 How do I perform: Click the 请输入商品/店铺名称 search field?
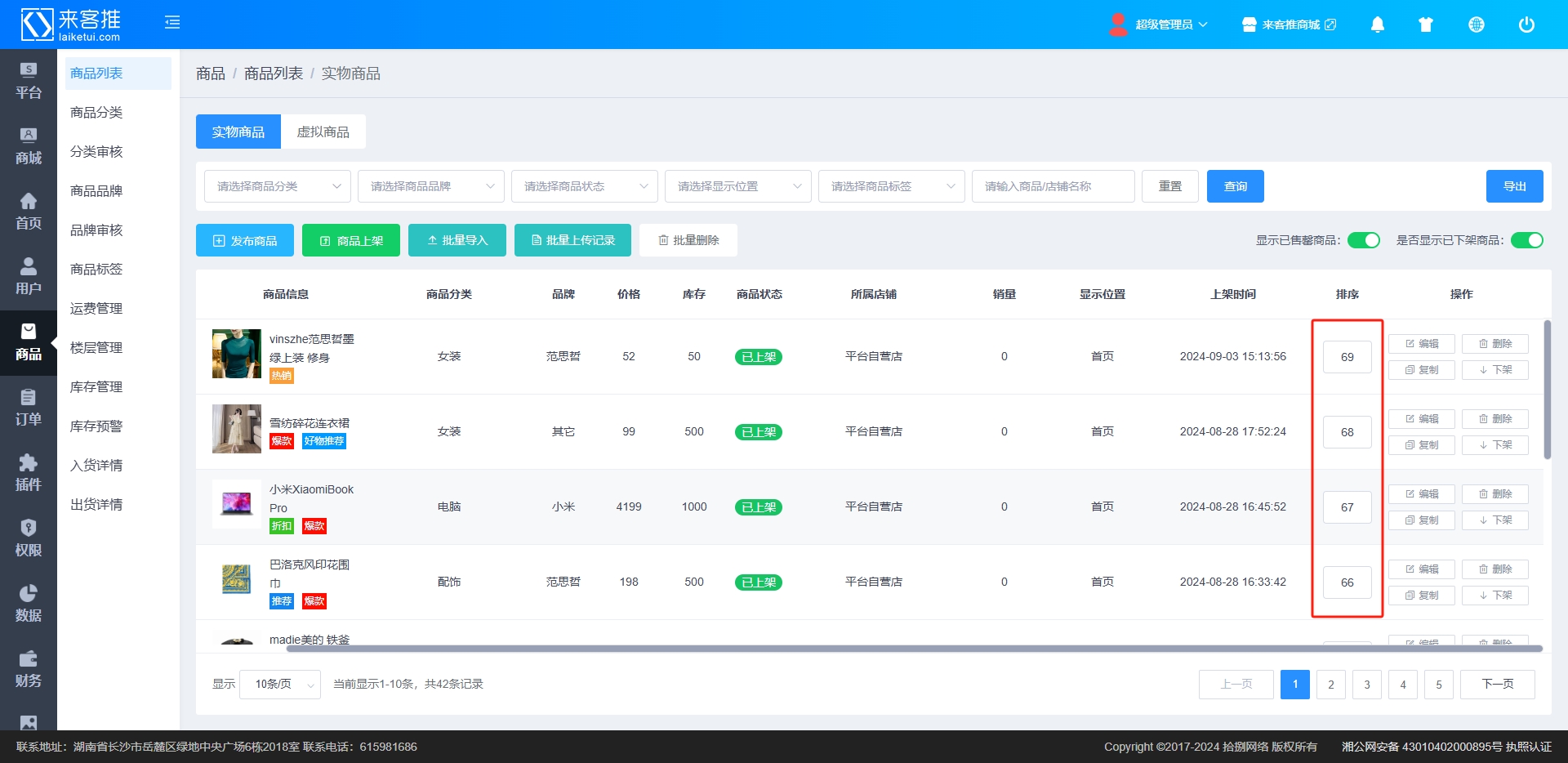pos(1053,186)
